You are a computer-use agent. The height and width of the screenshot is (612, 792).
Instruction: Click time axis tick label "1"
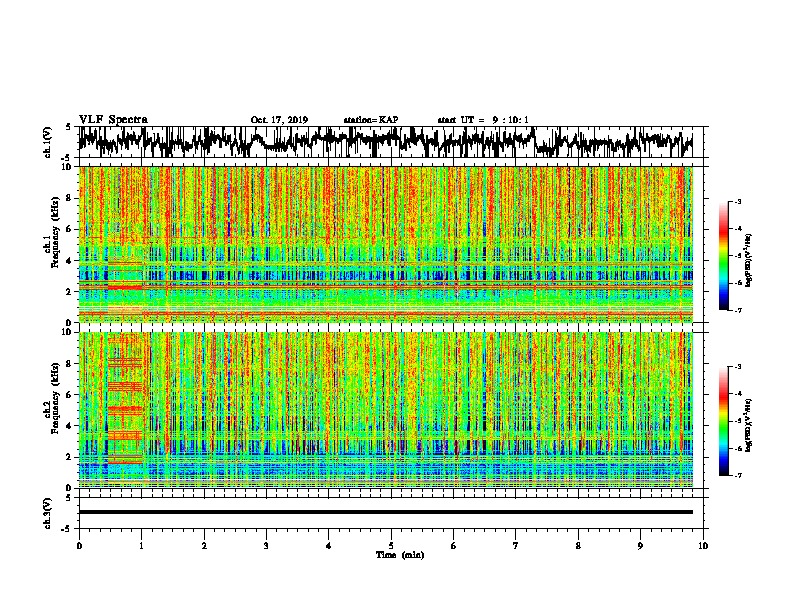141,546
